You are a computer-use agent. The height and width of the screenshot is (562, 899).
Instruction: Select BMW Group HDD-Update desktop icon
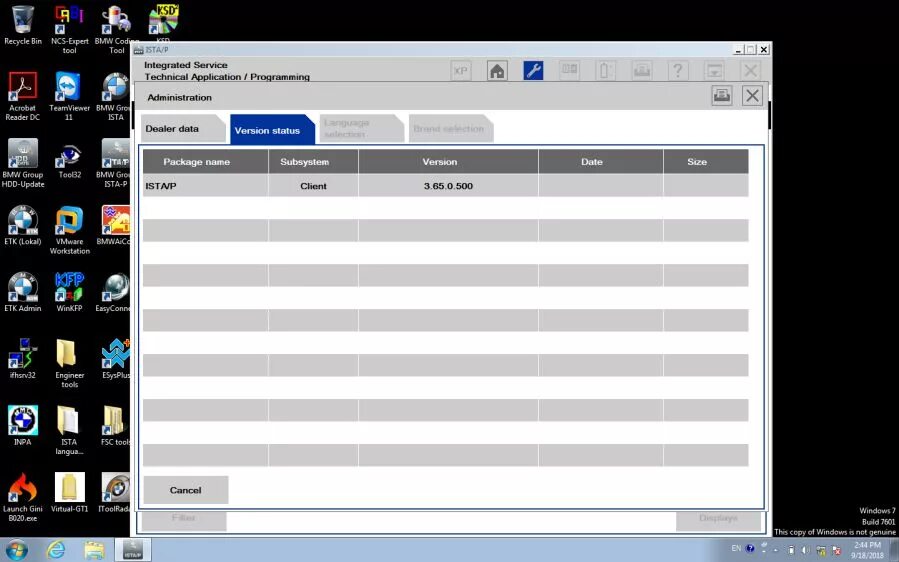coord(23,163)
